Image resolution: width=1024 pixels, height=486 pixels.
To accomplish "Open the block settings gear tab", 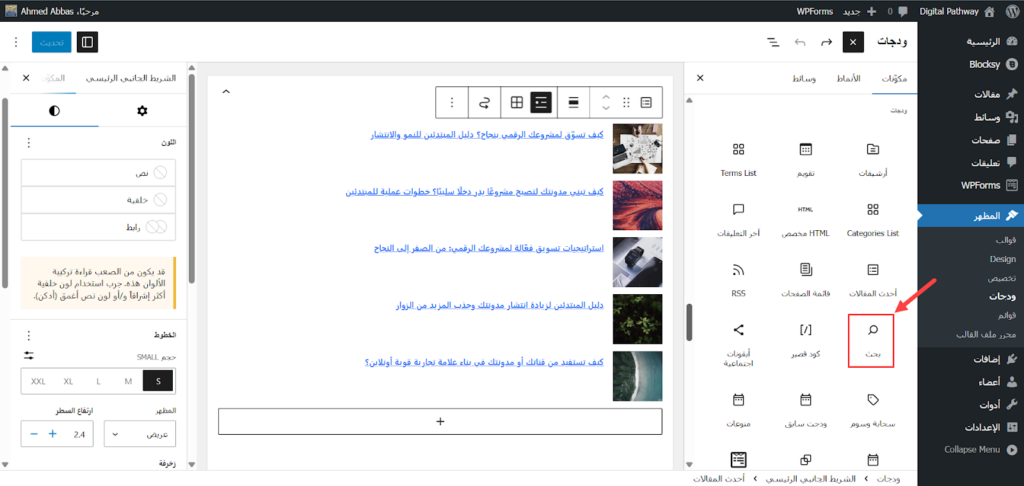I will pos(141,110).
